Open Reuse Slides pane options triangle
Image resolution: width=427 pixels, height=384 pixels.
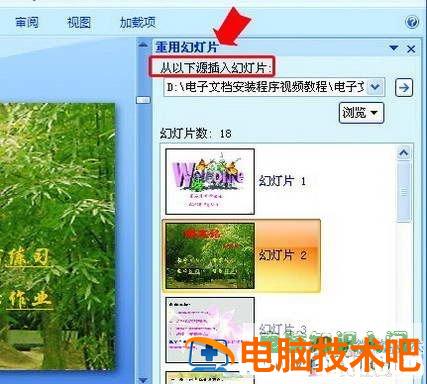(394, 48)
